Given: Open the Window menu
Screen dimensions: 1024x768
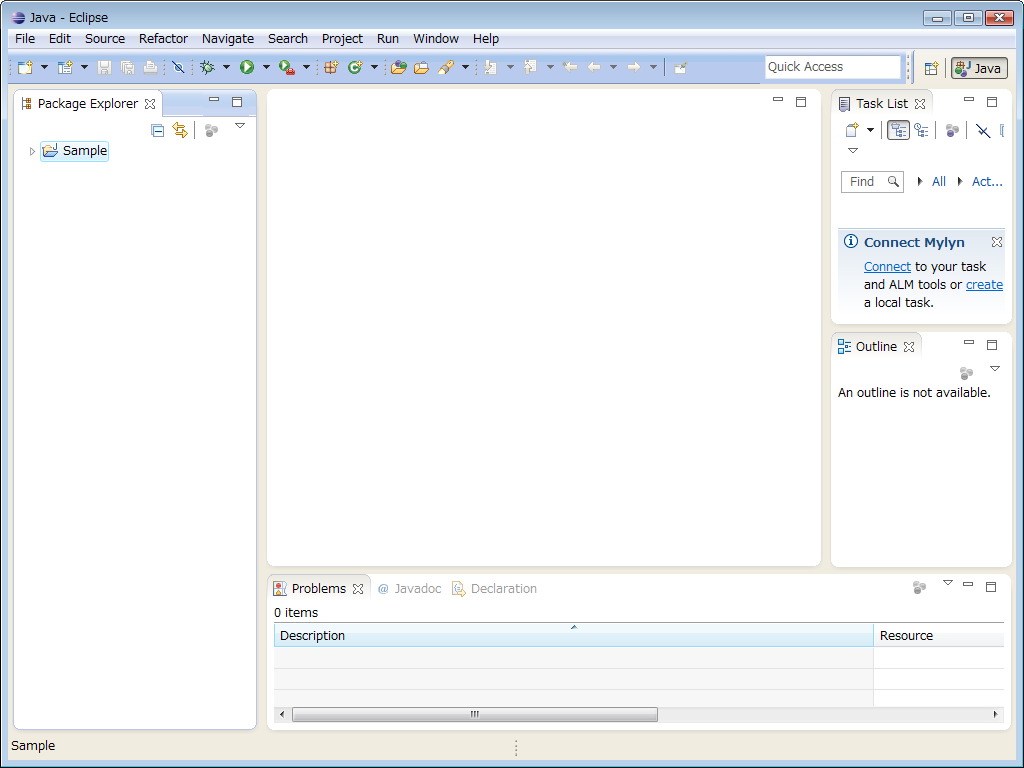Looking at the screenshot, I should [436, 39].
